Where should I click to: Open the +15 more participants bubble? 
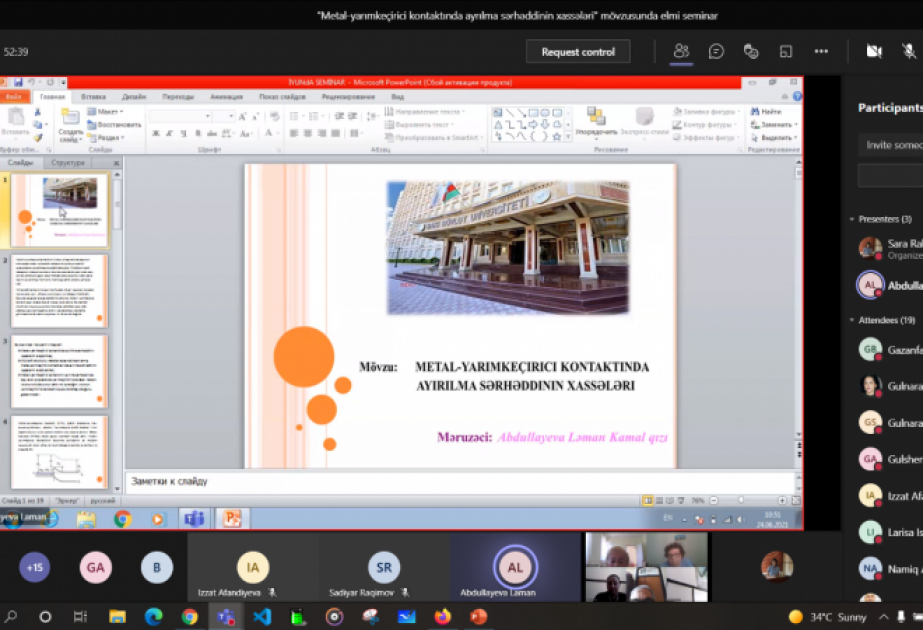pos(34,568)
